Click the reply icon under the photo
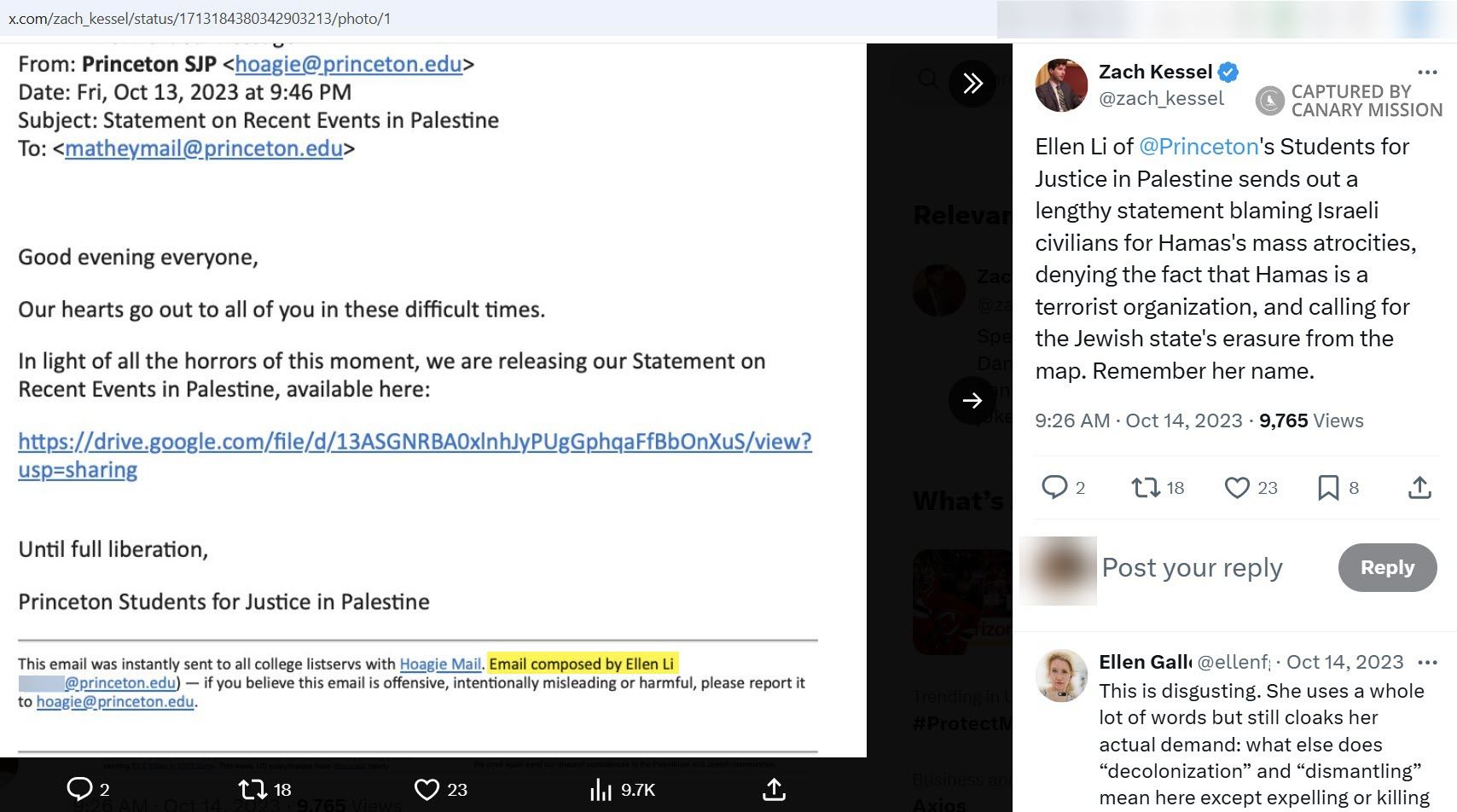1457x812 pixels. [79, 789]
